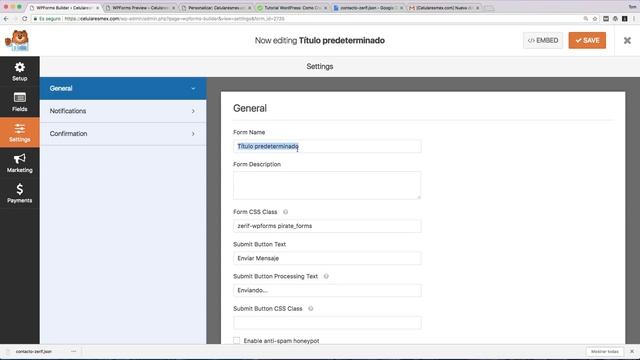Open a new browser tab
This screenshot has width=640, height=360.
coord(489,8)
